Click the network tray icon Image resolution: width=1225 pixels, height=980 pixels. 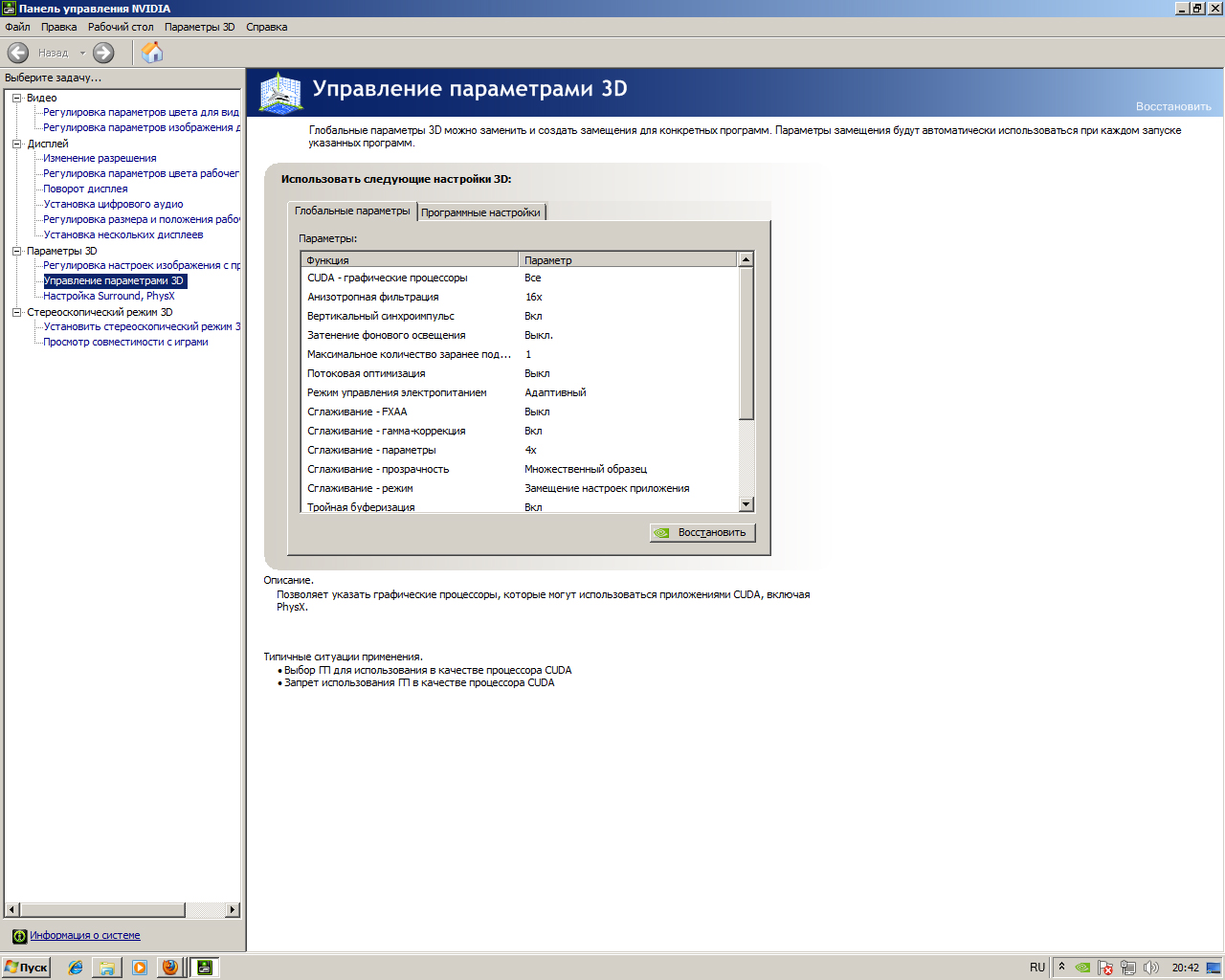click(1128, 968)
